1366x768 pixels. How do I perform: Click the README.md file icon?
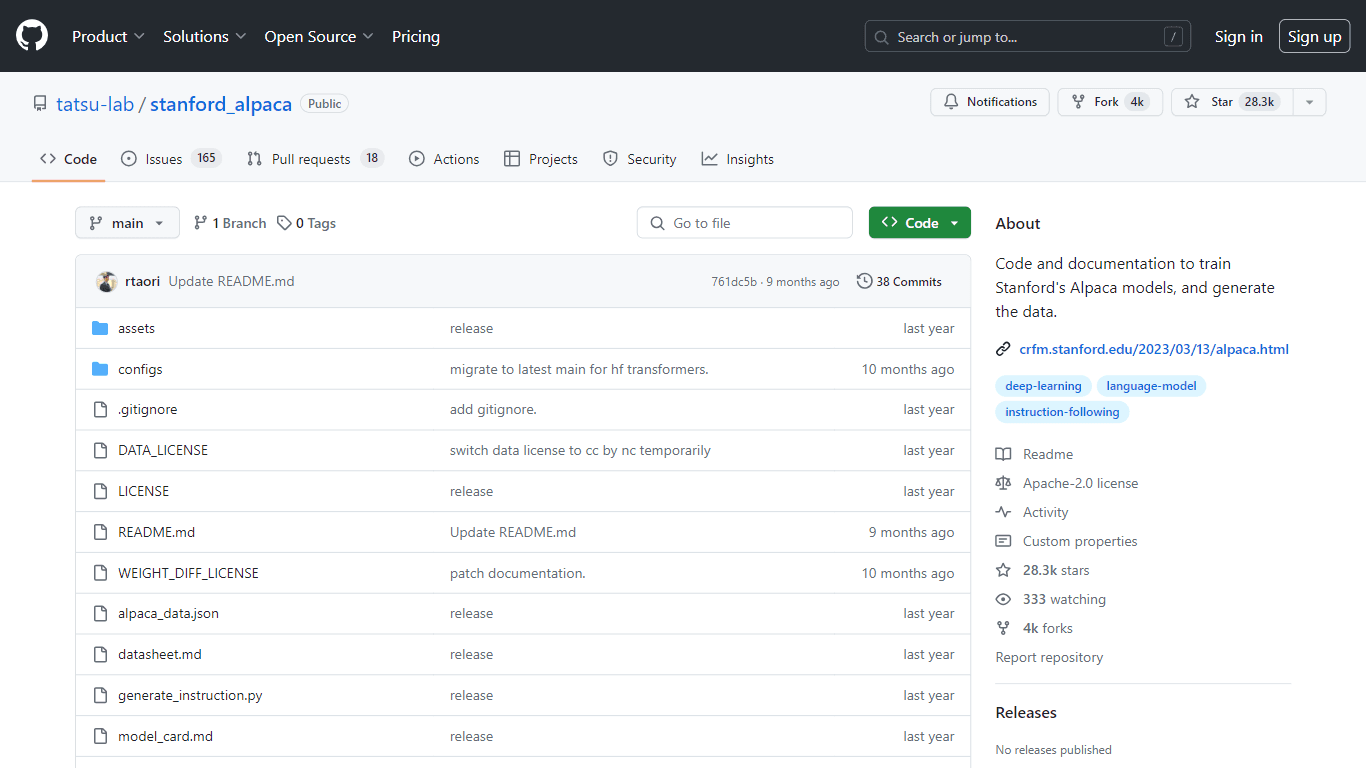click(100, 532)
